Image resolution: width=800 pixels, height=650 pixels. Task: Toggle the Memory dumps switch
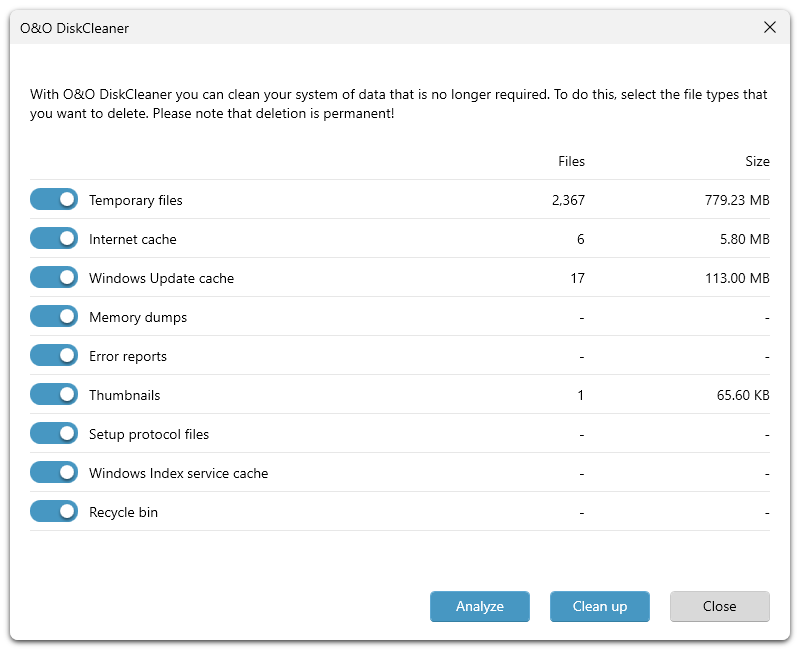coord(54,317)
